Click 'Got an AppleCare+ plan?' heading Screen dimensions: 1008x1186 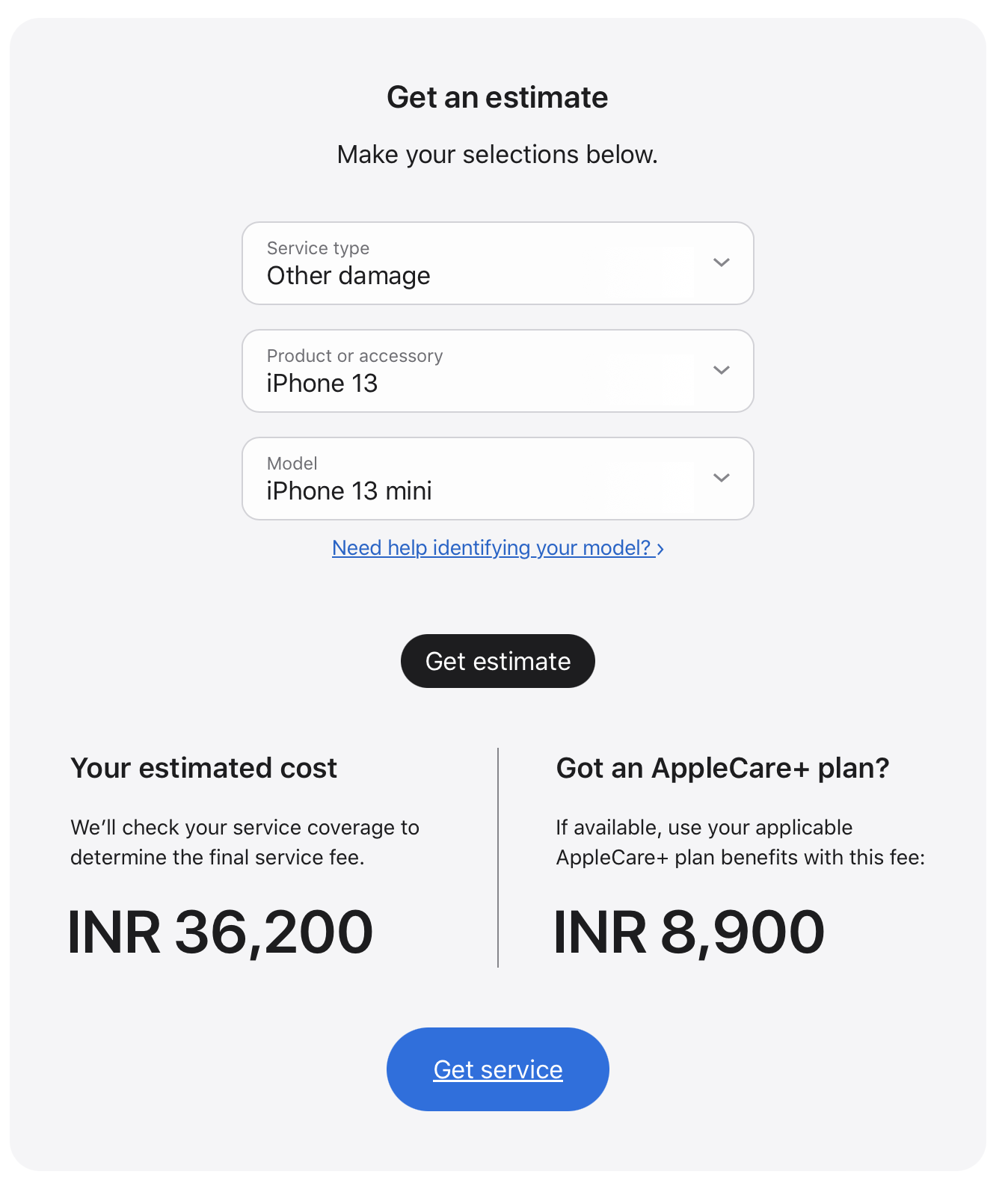(723, 768)
